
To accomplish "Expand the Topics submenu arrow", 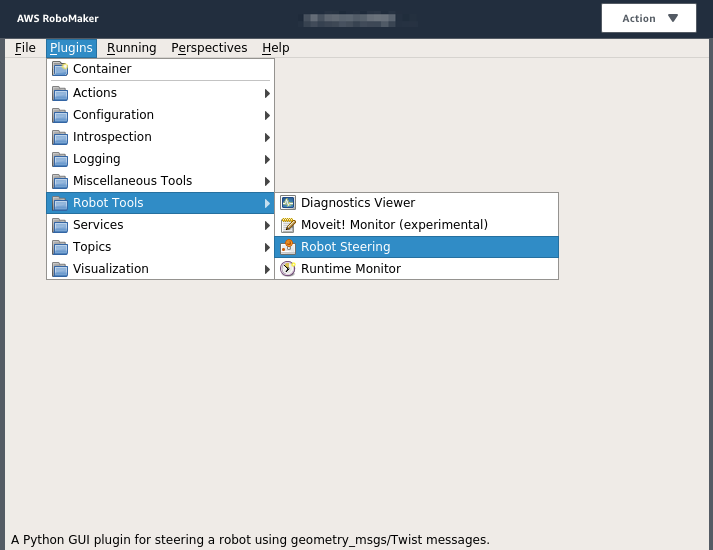I will (x=267, y=247).
